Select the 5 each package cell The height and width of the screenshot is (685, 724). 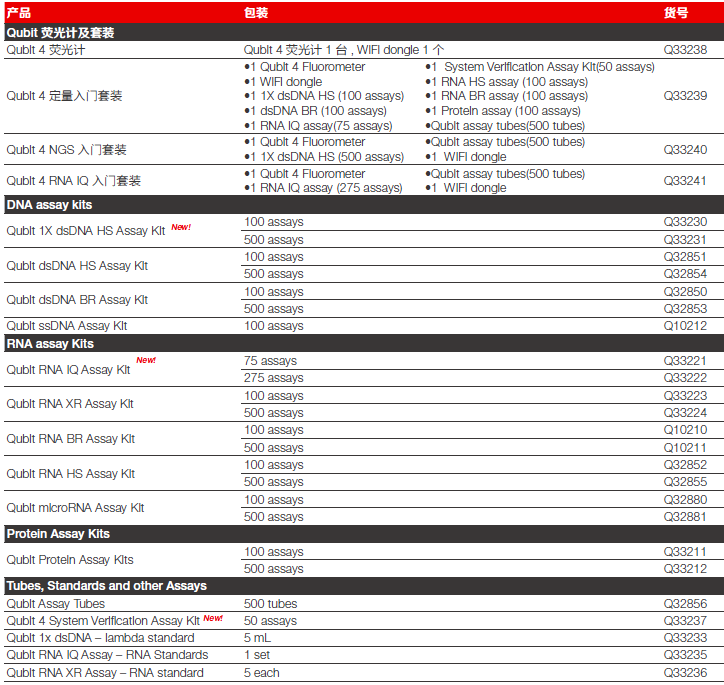point(261,673)
